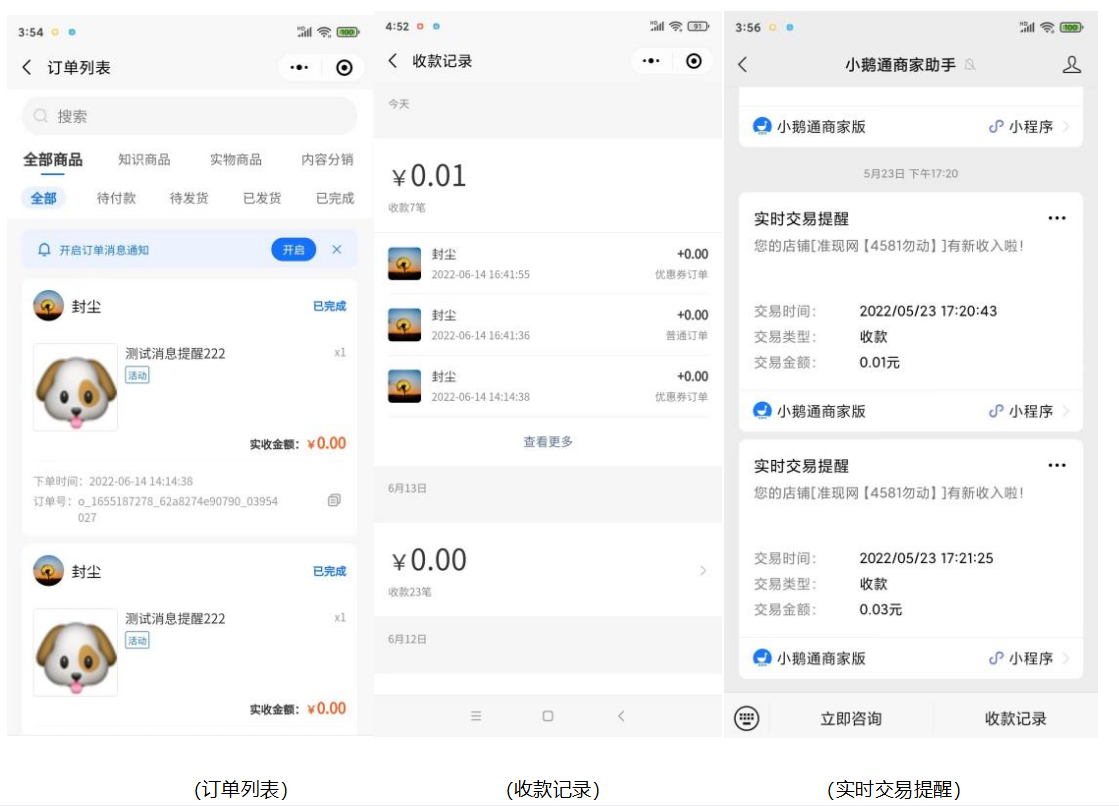1119x806 pixels.
Task: Switch to the 内容分销 tab
Action: tap(327, 159)
